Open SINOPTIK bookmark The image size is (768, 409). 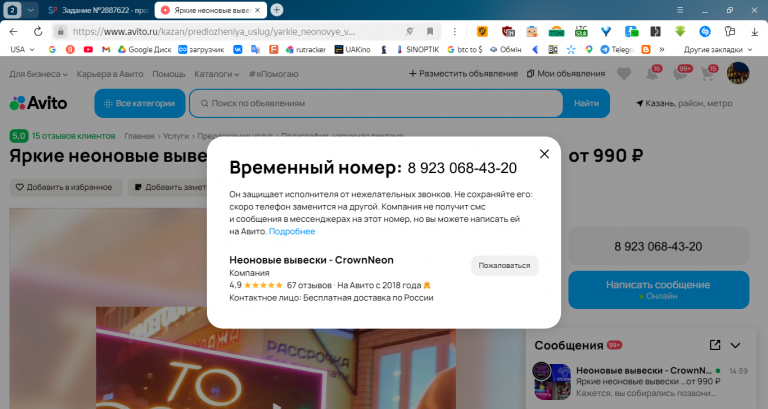pyautogui.click(x=417, y=49)
